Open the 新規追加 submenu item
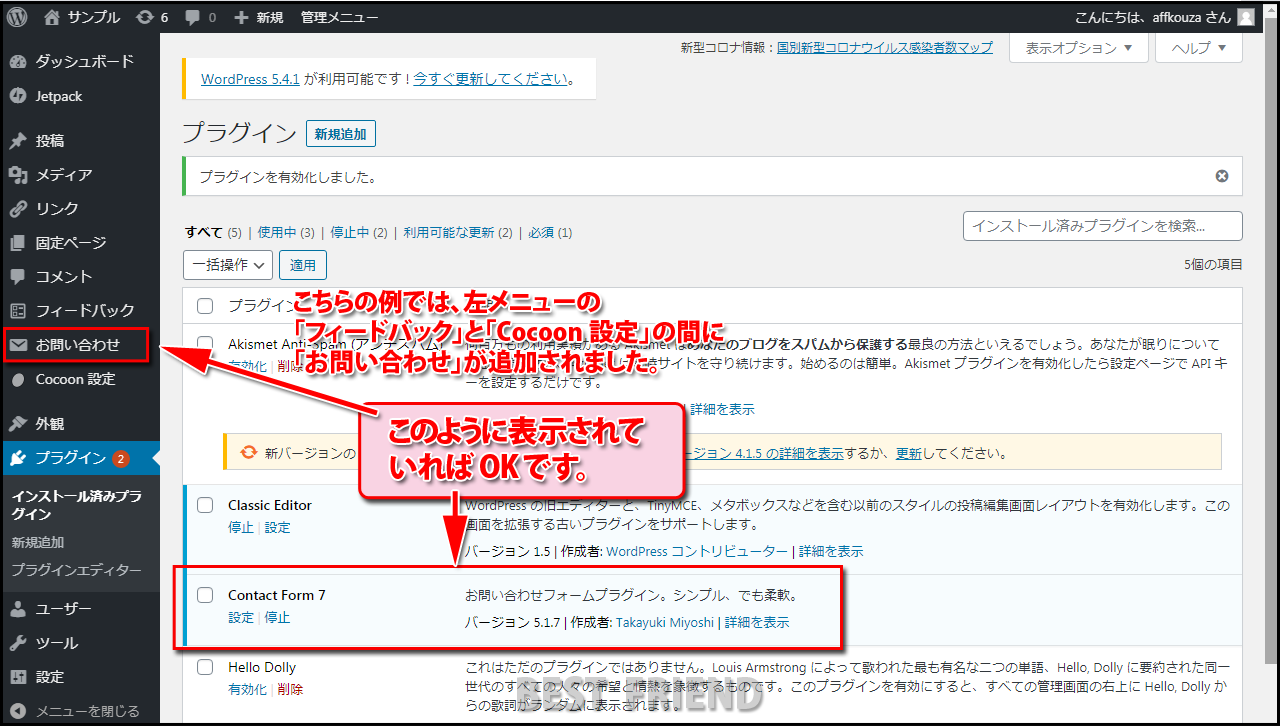 (x=38, y=543)
